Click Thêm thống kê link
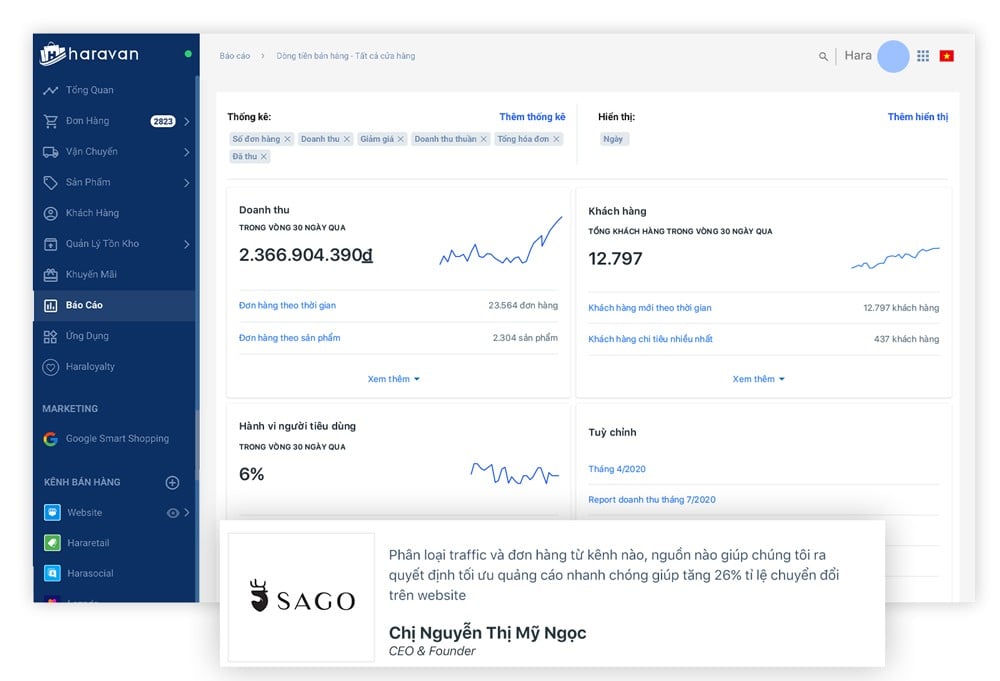The height and width of the screenshot is (681, 1000). point(532,117)
